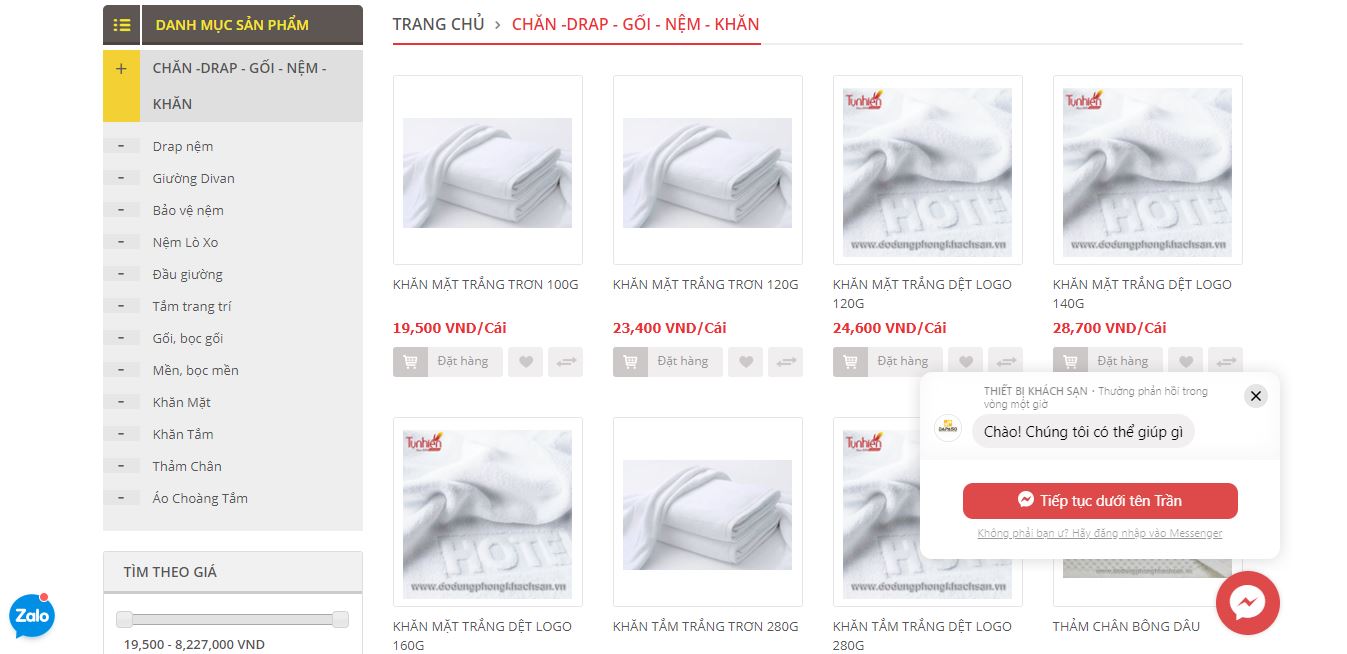Click the Messenger login link in popup

pyautogui.click(x=1100, y=533)
